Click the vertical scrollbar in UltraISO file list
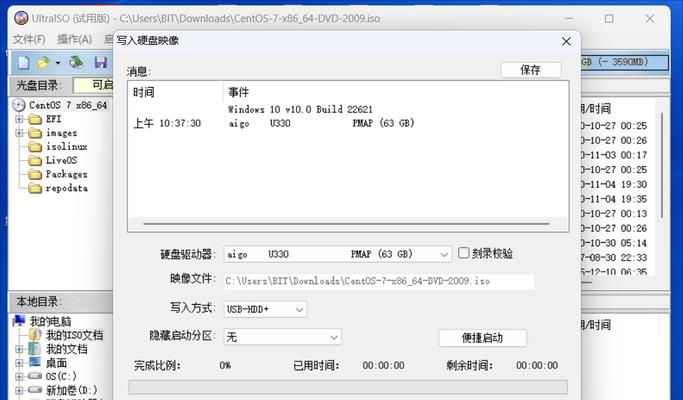The width and height of the screenshot is (683, 400). click(x=662, y=166)
